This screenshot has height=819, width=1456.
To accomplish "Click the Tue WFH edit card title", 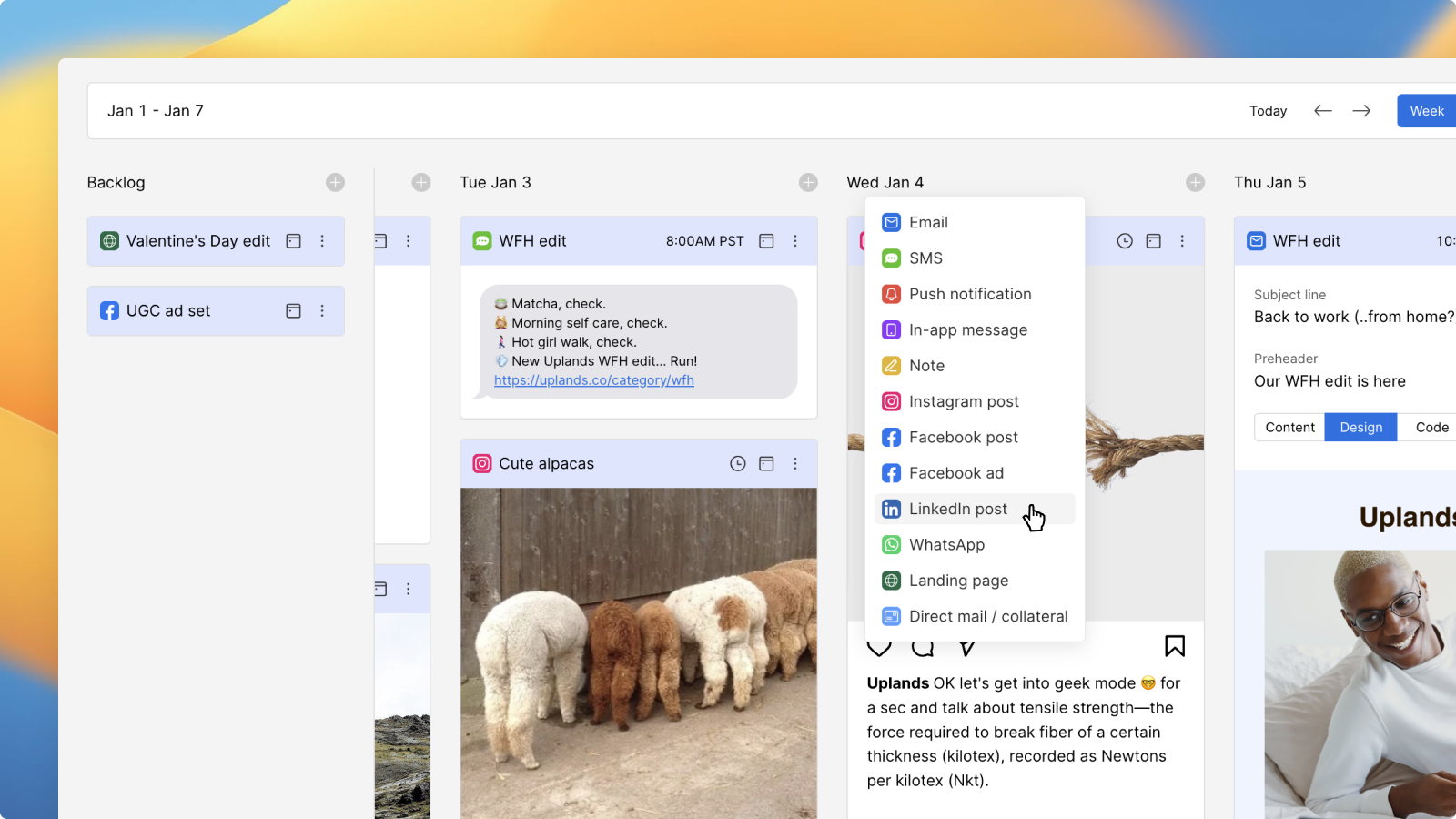I will point(532,241).
